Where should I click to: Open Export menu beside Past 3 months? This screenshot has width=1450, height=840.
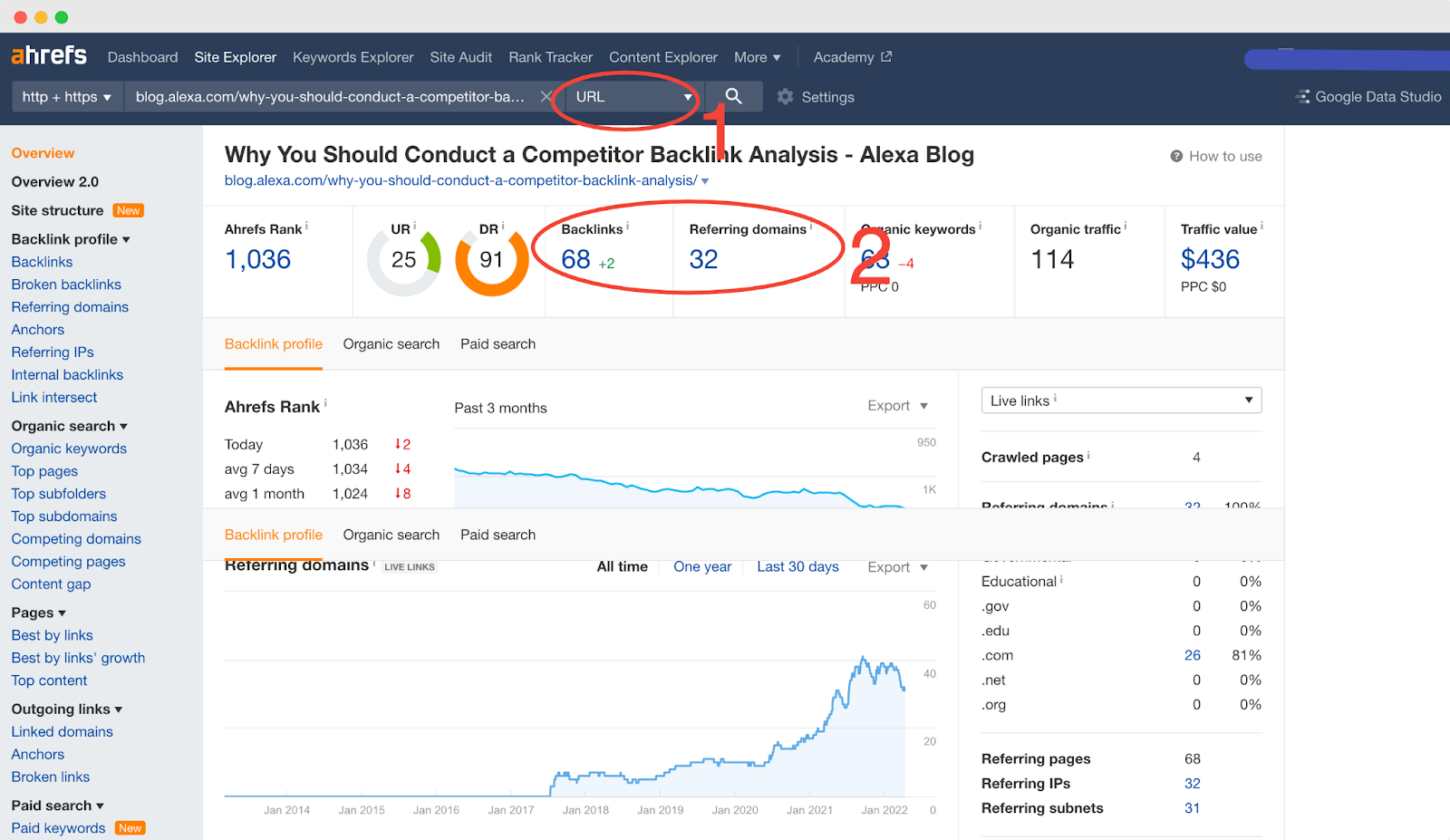(x=897, y=406)
